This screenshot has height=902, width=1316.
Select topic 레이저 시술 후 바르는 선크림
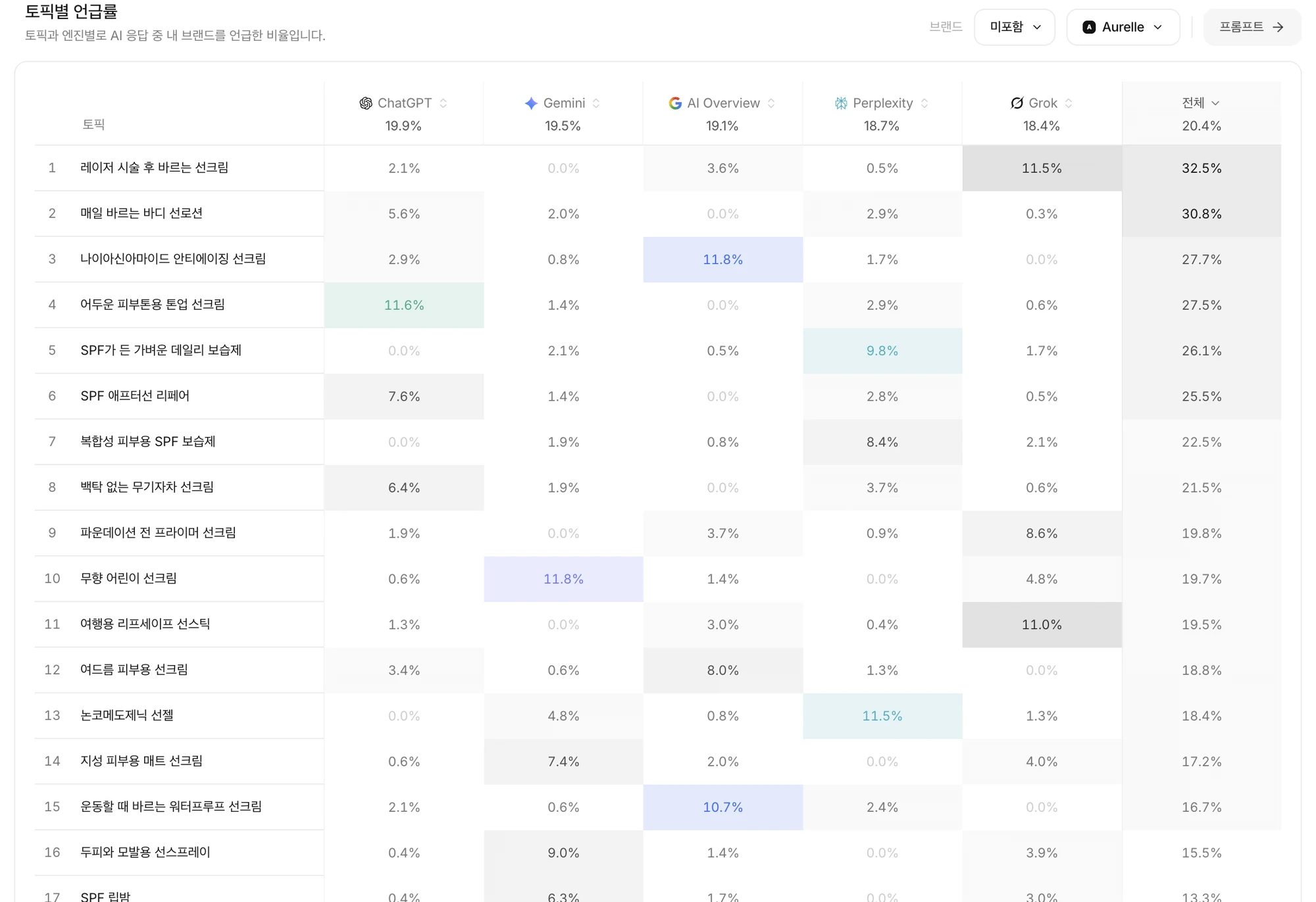pyautogui.click(x=155, y=168)
